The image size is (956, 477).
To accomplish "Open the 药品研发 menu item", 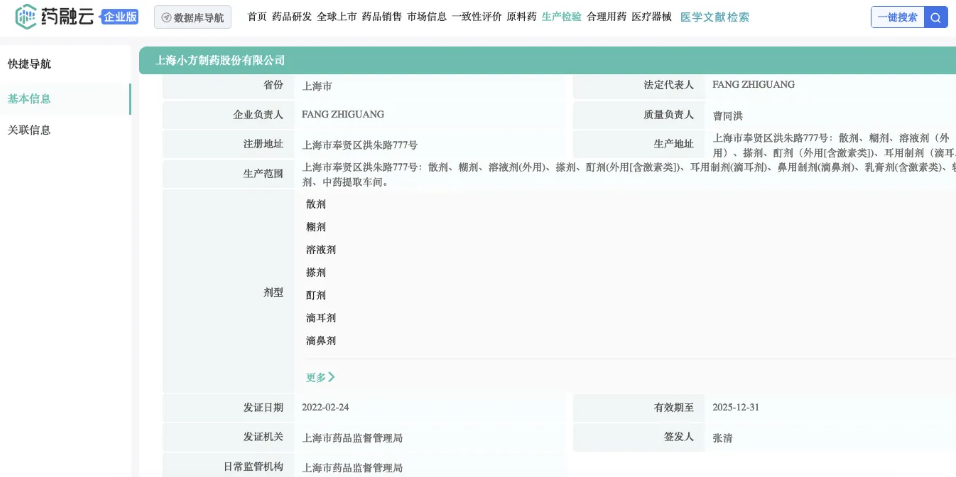I will tap(291, 17).
